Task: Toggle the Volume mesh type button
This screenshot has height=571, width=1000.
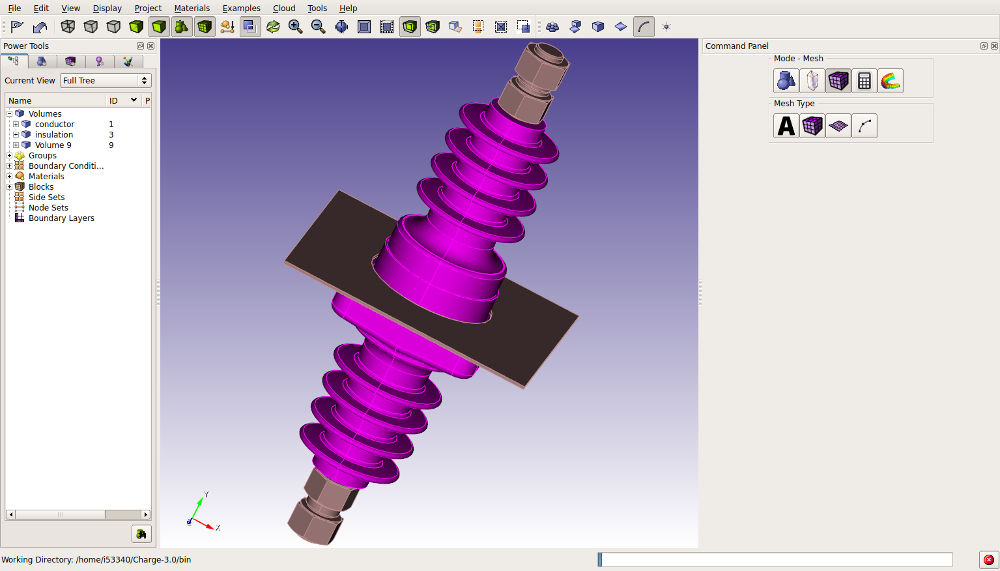Action: click(x=812, y=126)
